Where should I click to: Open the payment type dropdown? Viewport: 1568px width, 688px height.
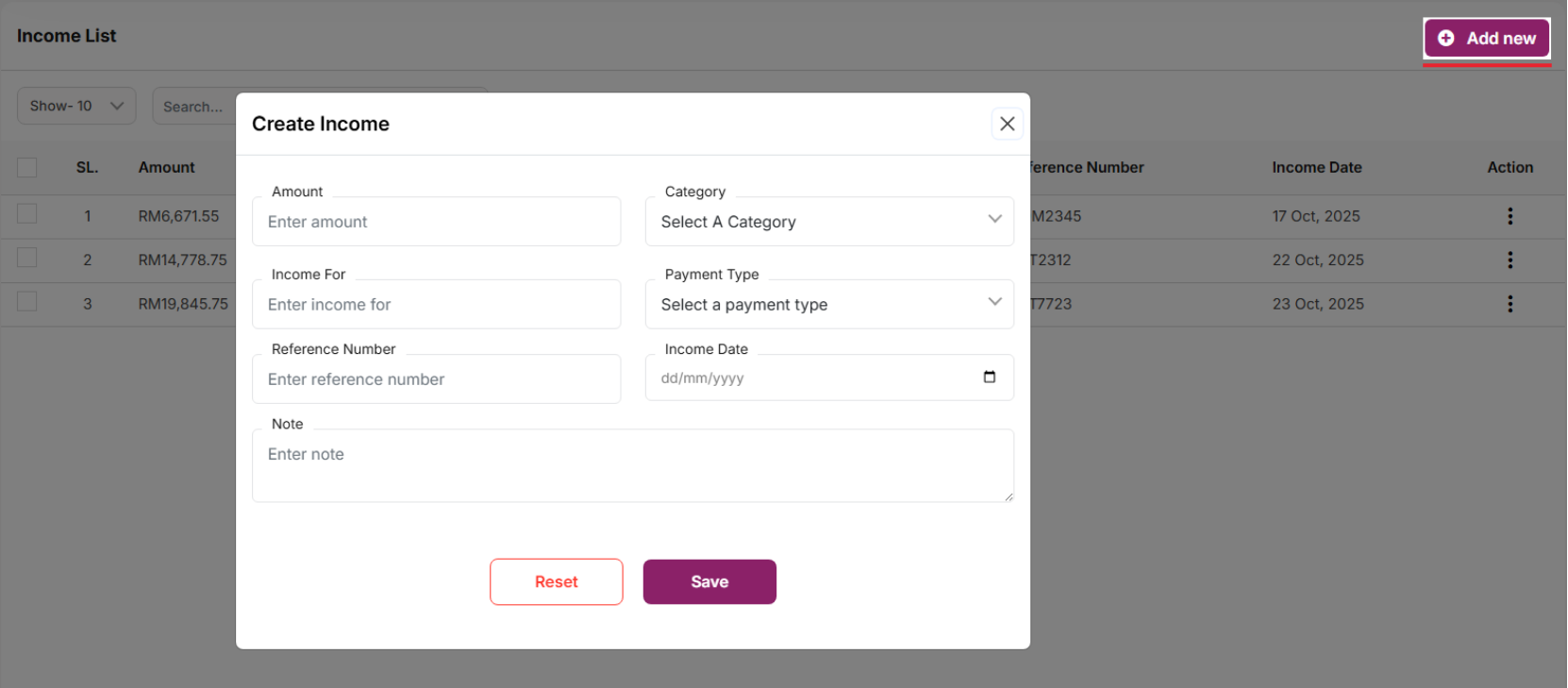click(x=828, y=304)
